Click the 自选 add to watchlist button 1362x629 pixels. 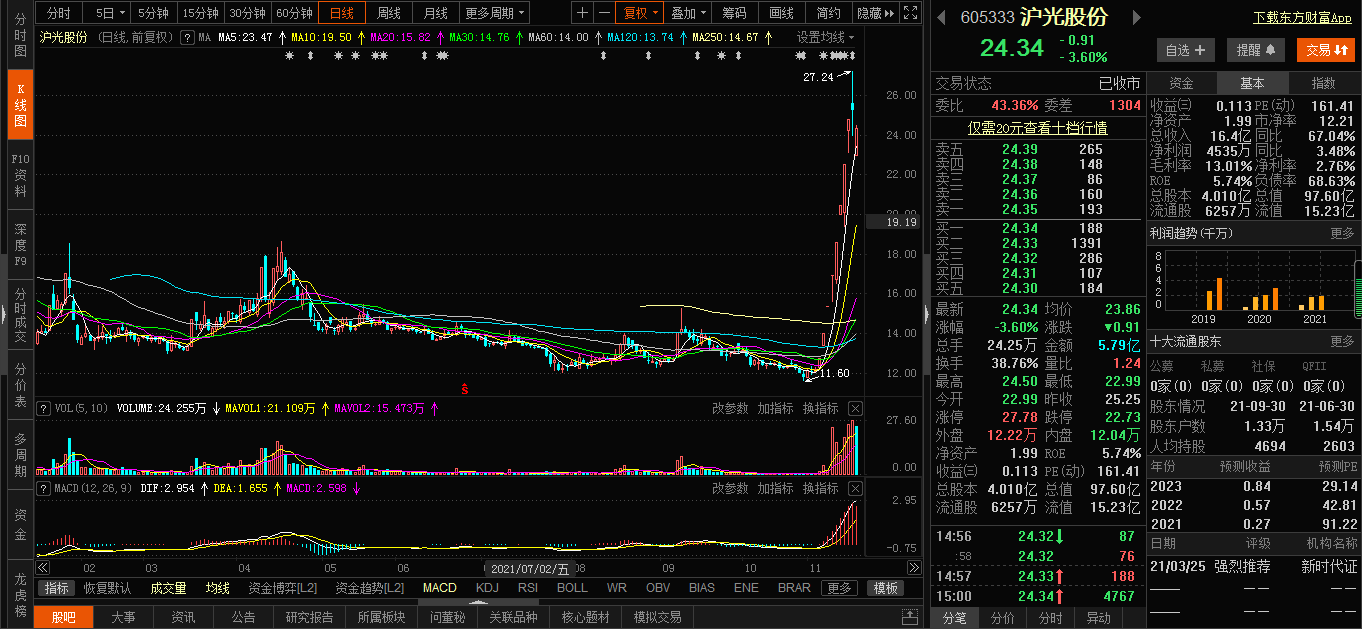coord(1186,50)
